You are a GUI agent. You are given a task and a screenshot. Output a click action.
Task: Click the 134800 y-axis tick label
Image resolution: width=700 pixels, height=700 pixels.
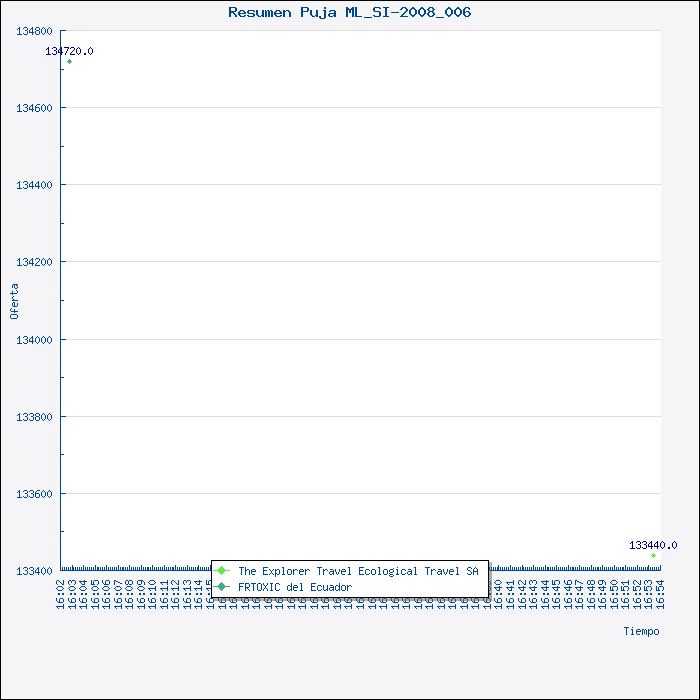pyautogui.click(x=34, y=31)
